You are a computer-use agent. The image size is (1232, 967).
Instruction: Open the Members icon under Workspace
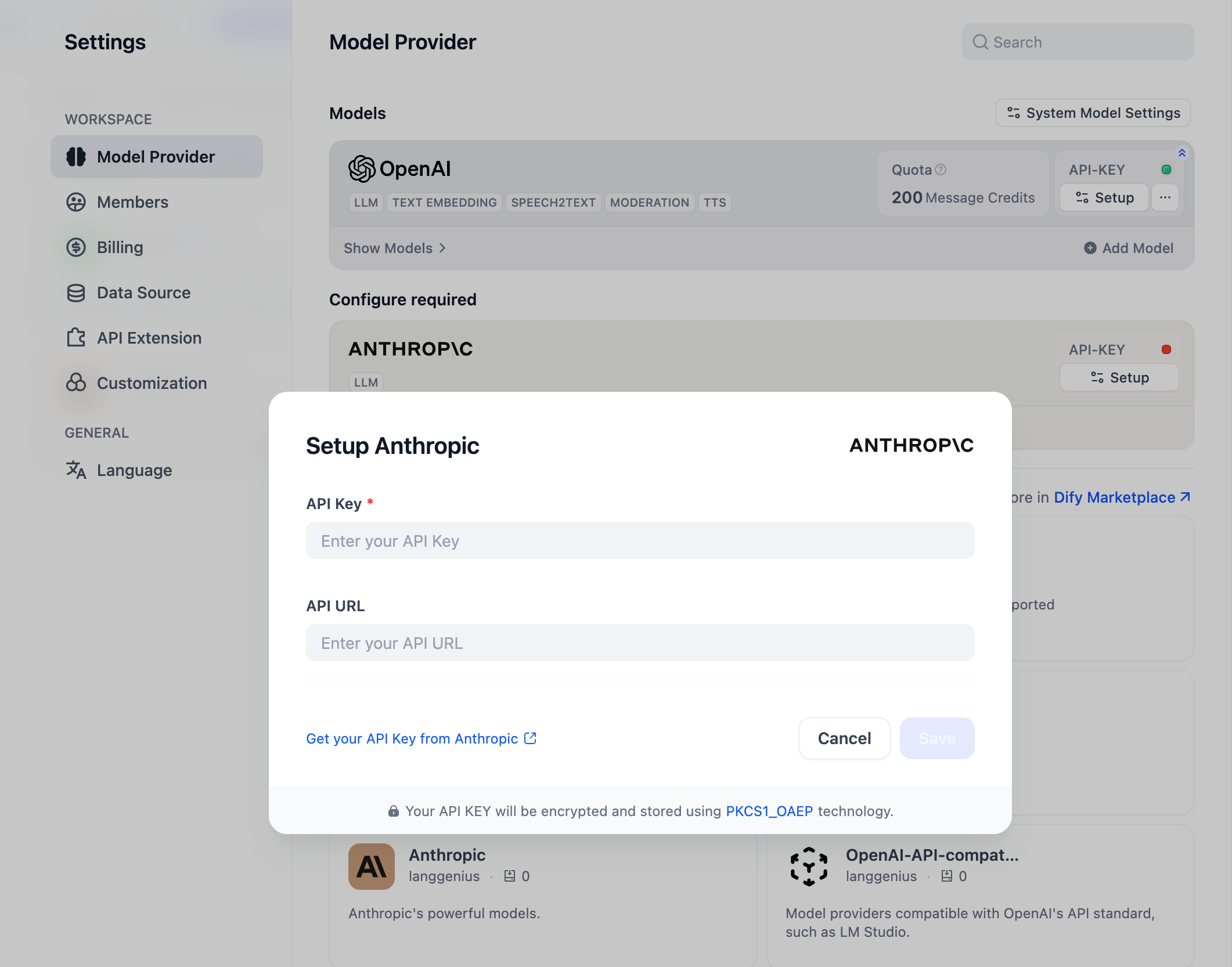click(76, 202)
